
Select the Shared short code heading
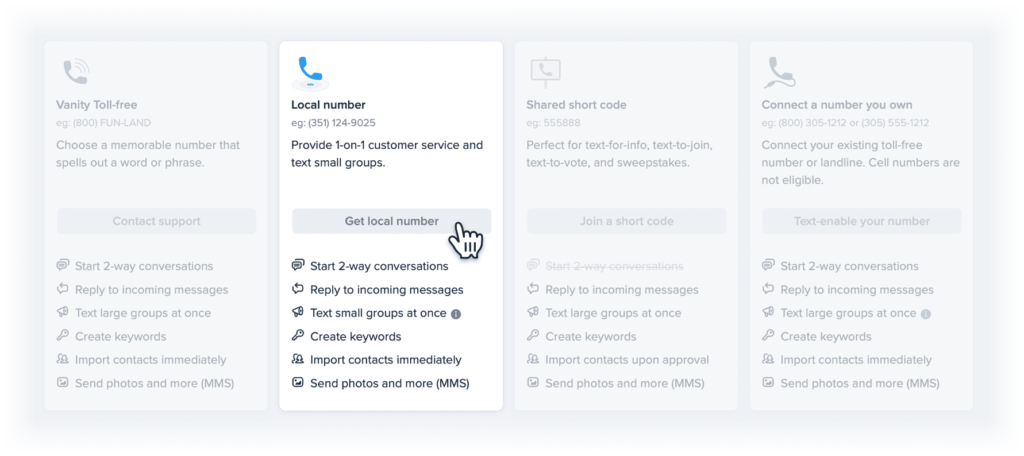pos(576,105)
